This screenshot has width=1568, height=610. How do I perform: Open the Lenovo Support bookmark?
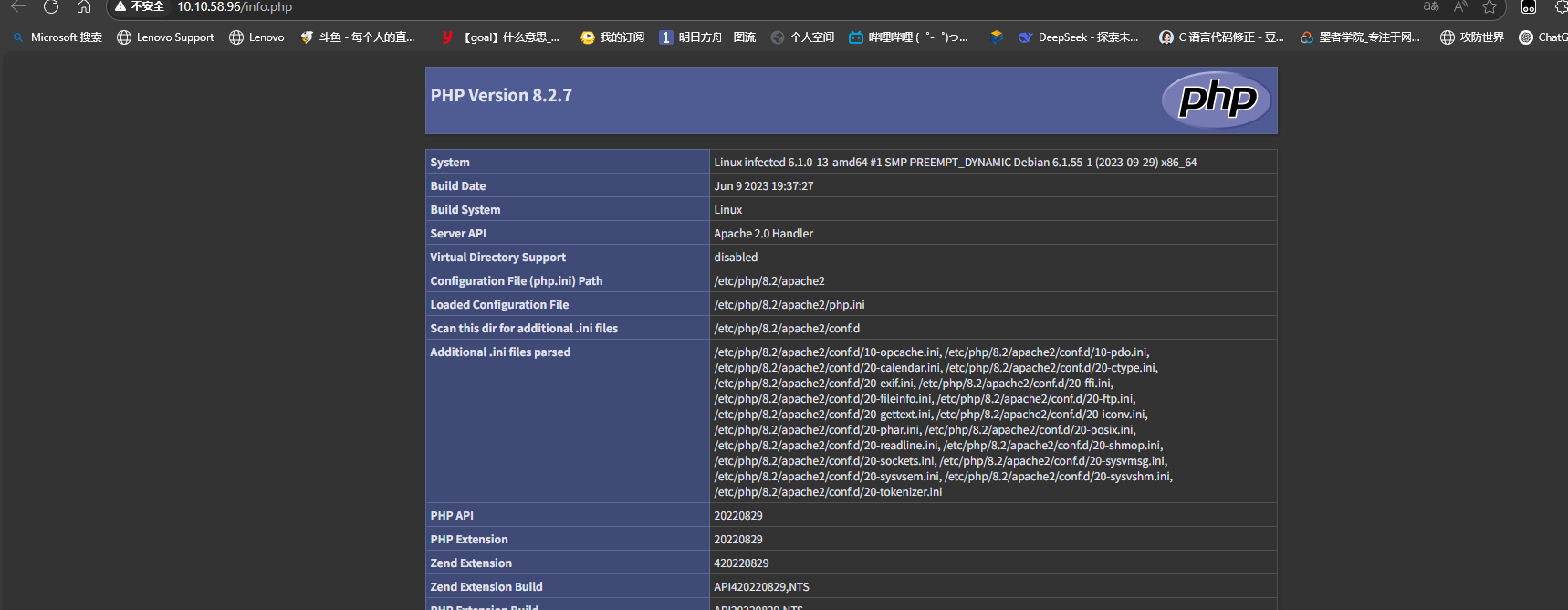click(165, 37)
